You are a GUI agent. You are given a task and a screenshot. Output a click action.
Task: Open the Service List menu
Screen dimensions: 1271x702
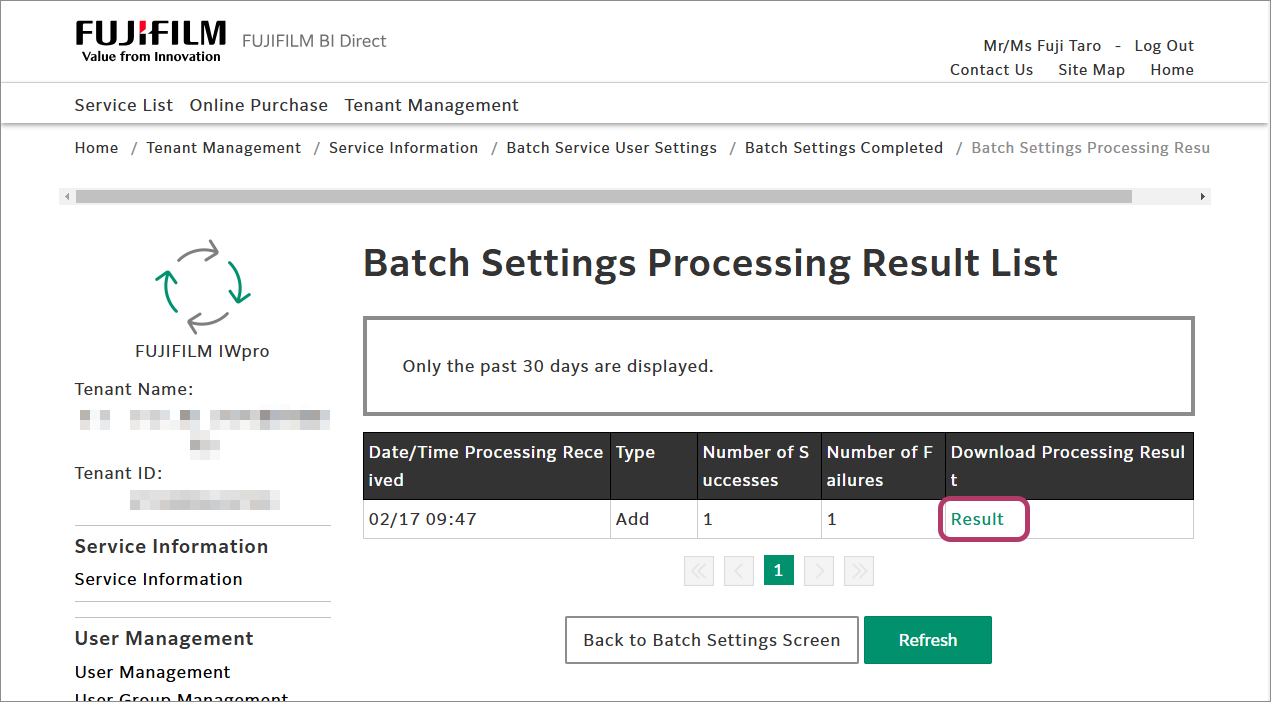[x=124, y=105]
